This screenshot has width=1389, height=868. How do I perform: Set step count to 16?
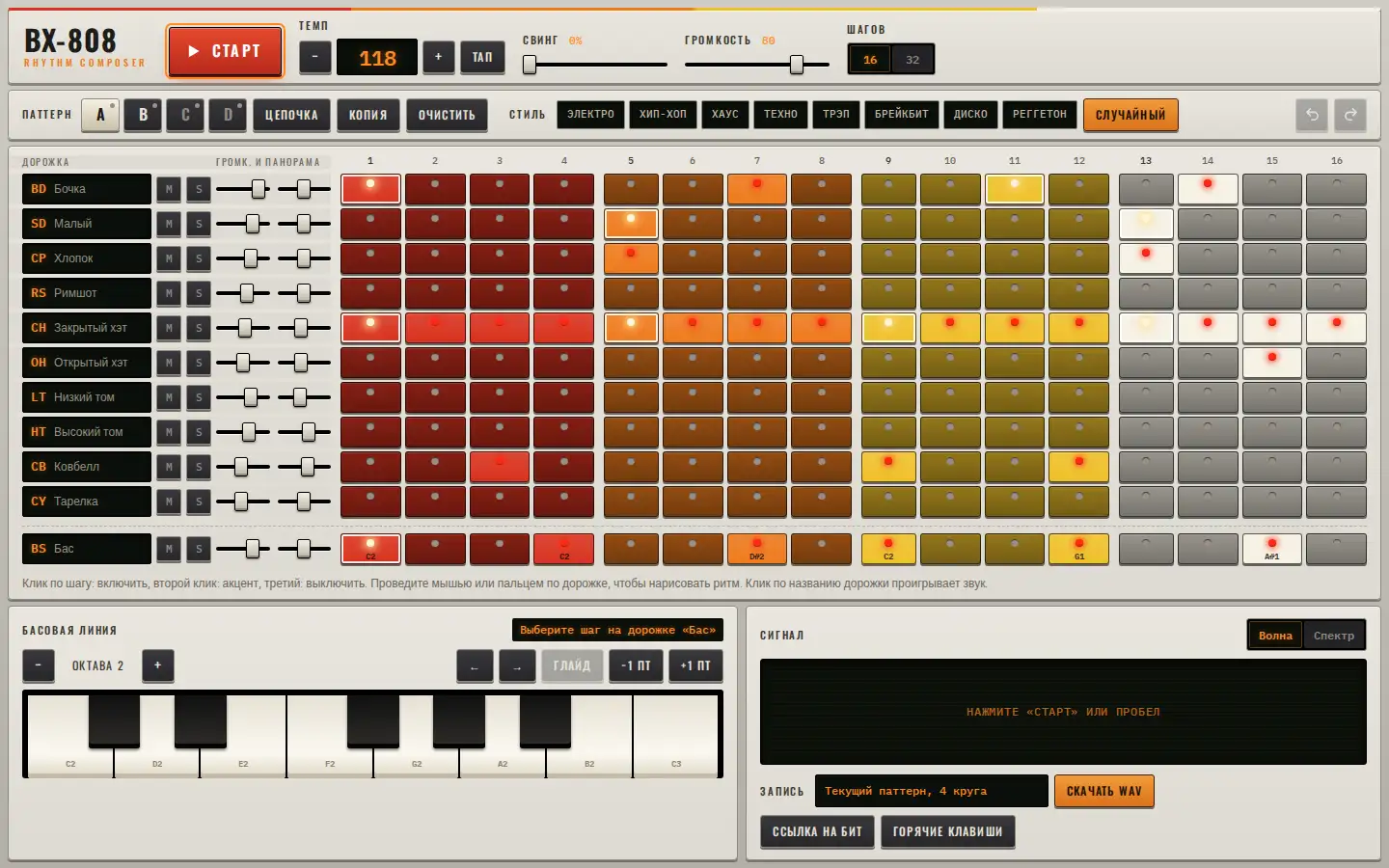tap(870, 60)
